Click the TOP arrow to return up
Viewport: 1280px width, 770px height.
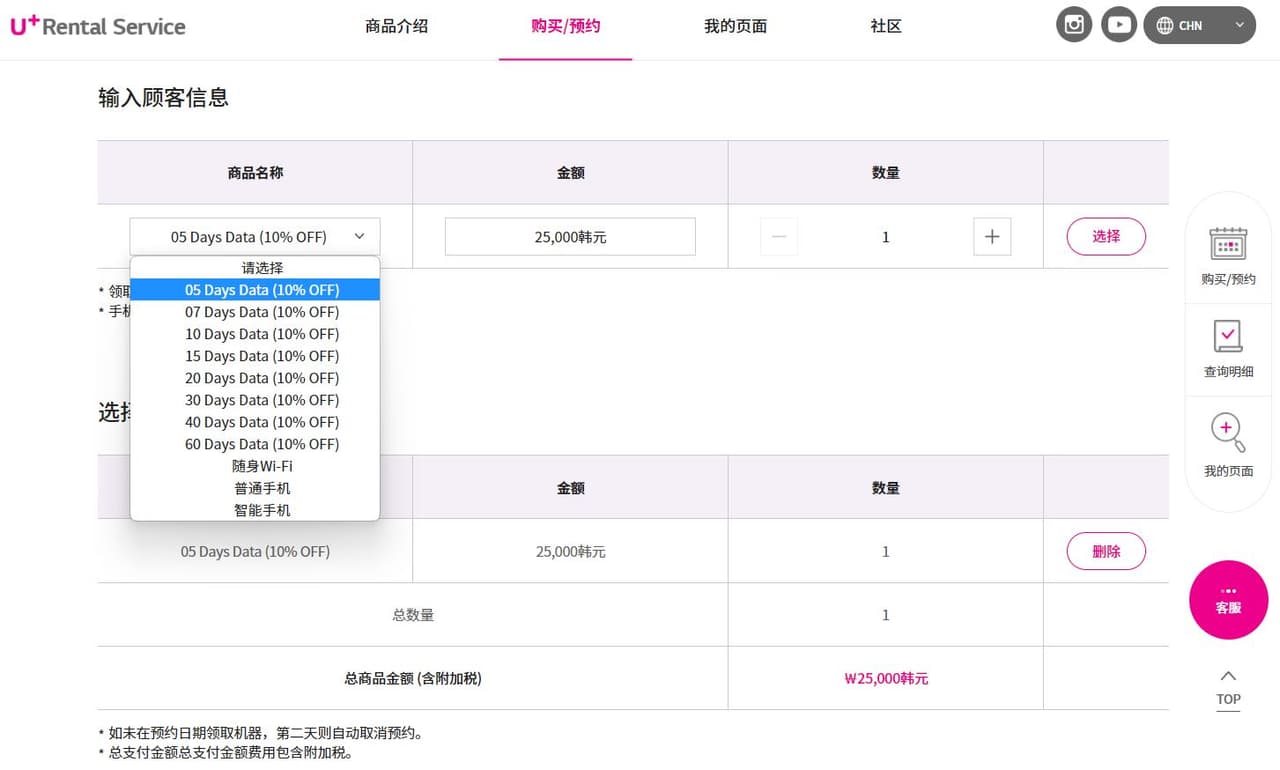pos(1228,688)
